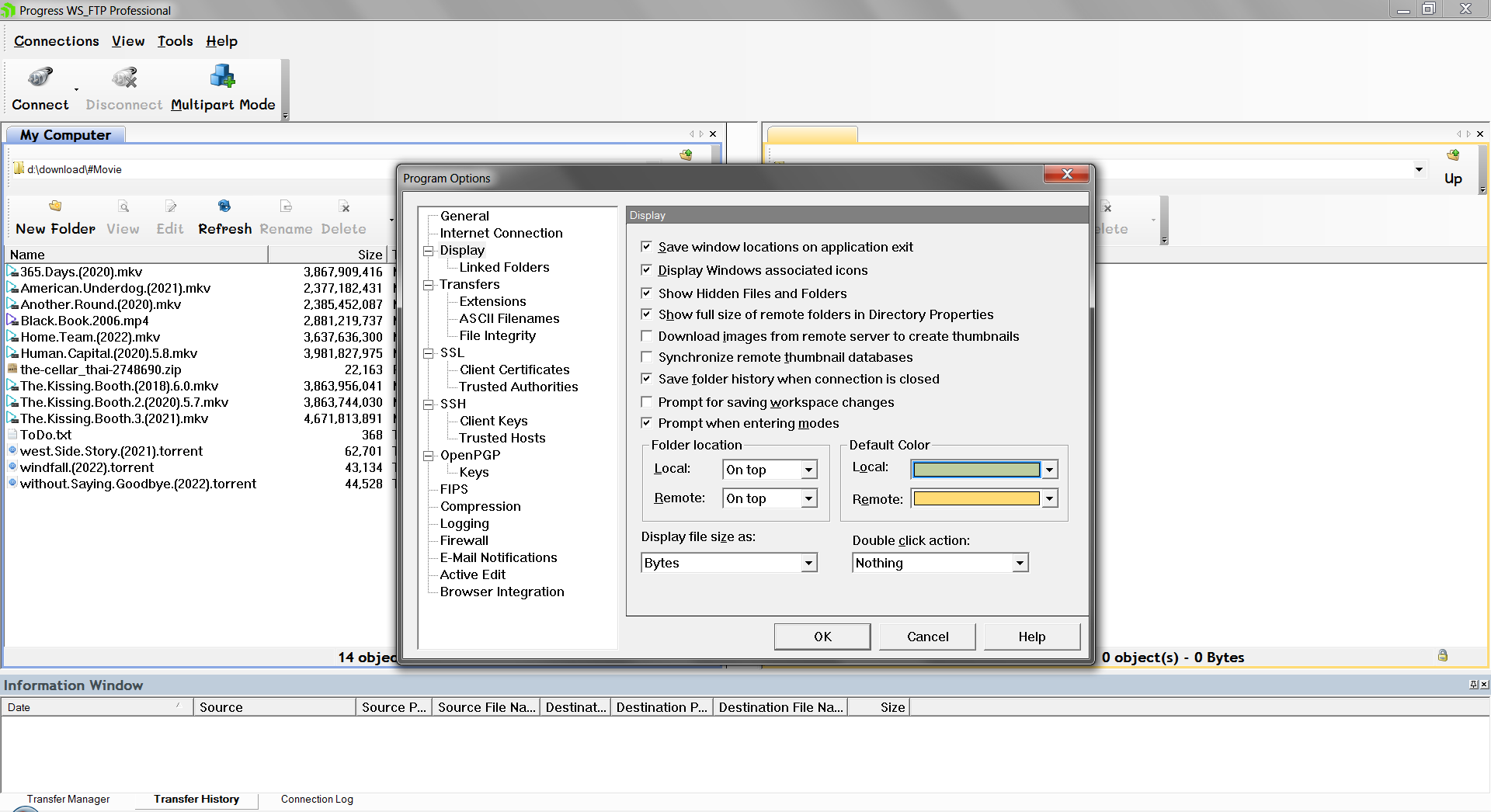Switch to Transfer Manager tab
1491x812 pixels.
[68, 799]
